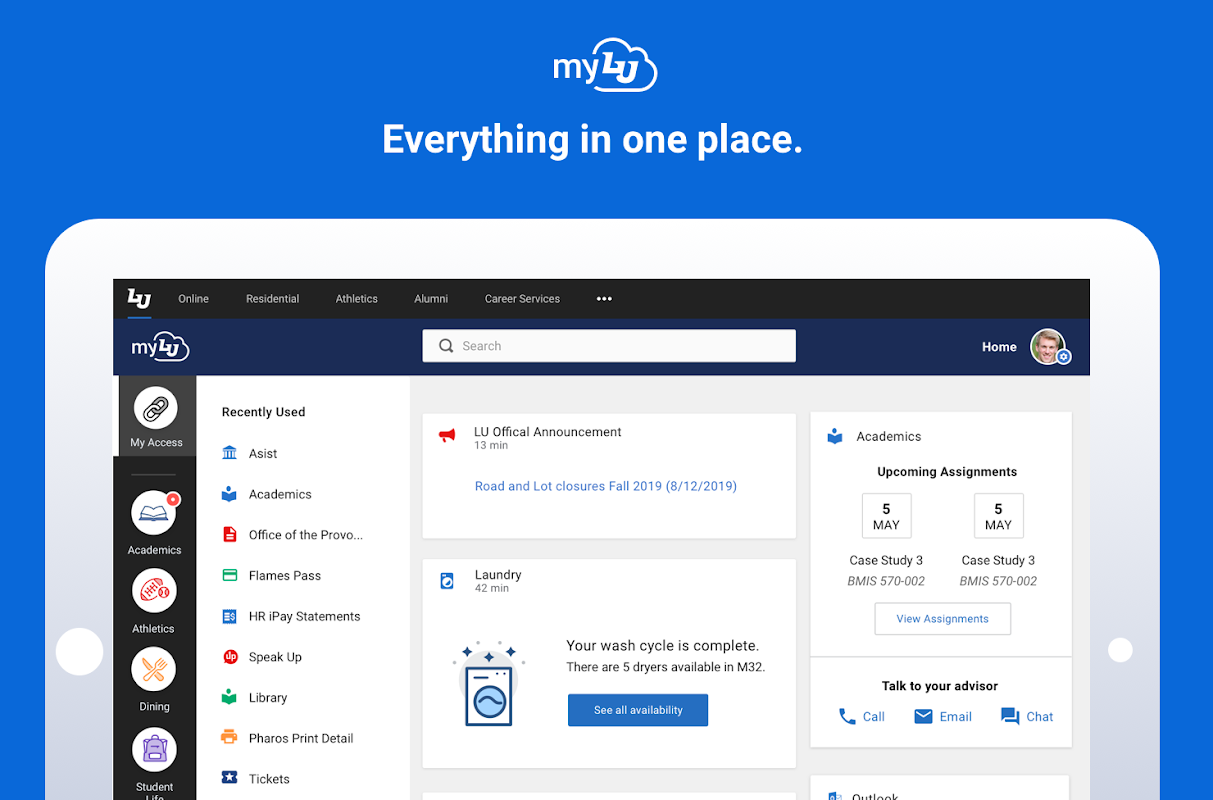
Task: Click the Upcoming Assignments heading
Action: pyautogui.click(x=947, y=471)
